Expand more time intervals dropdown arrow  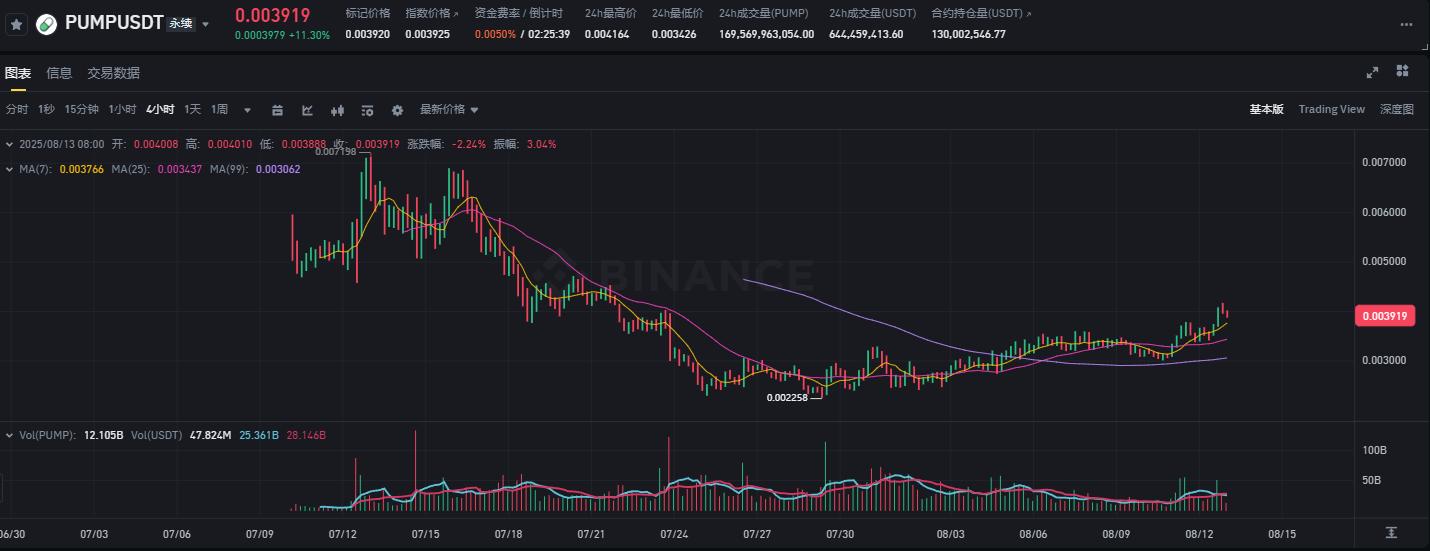click(247, 110)
